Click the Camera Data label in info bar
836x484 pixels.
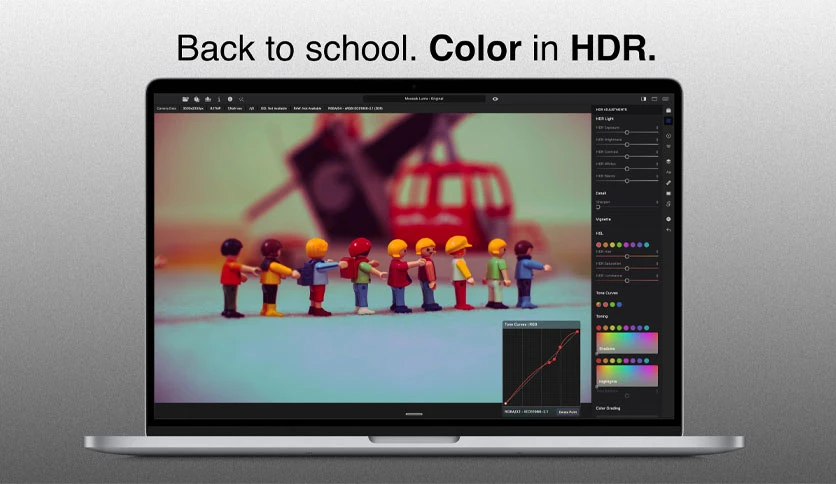click(166, 108)
